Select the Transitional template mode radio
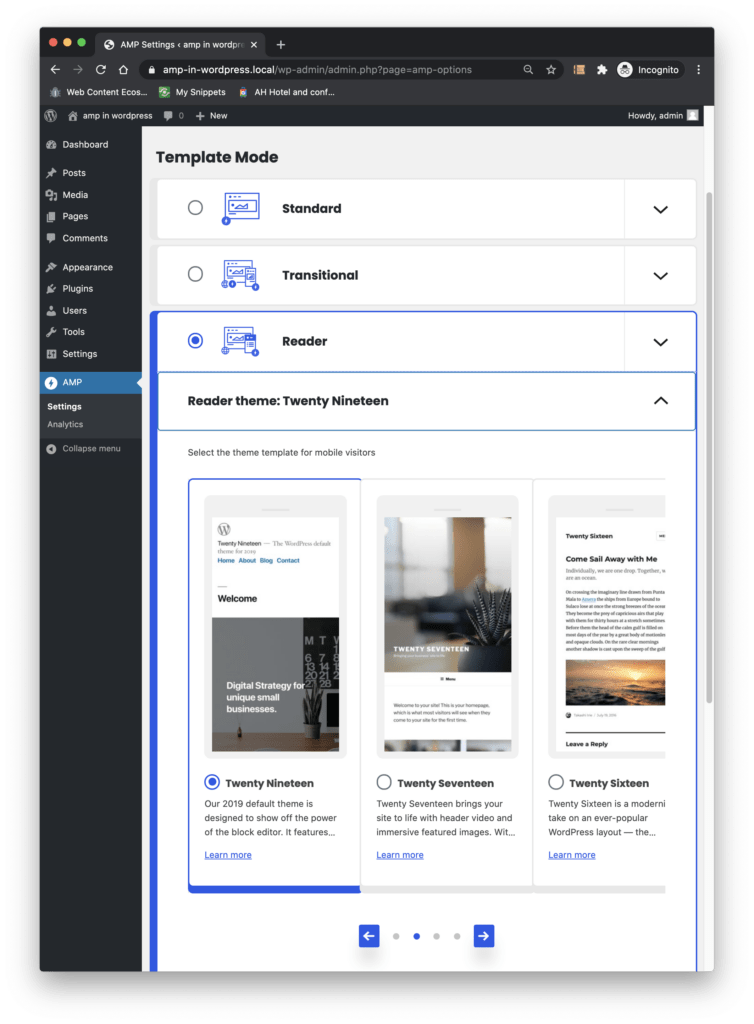 (x=195, y=274)
